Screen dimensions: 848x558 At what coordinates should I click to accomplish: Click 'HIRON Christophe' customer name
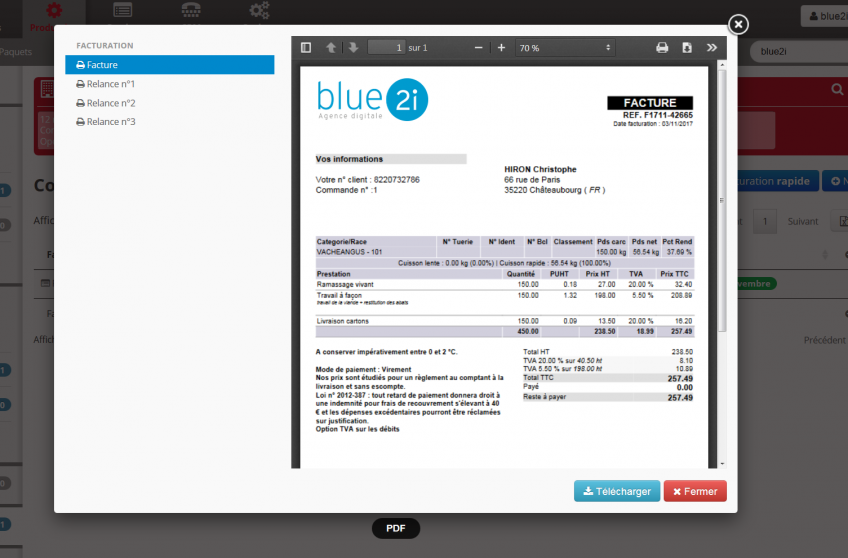pyautogui.click(x=540, y=169)
